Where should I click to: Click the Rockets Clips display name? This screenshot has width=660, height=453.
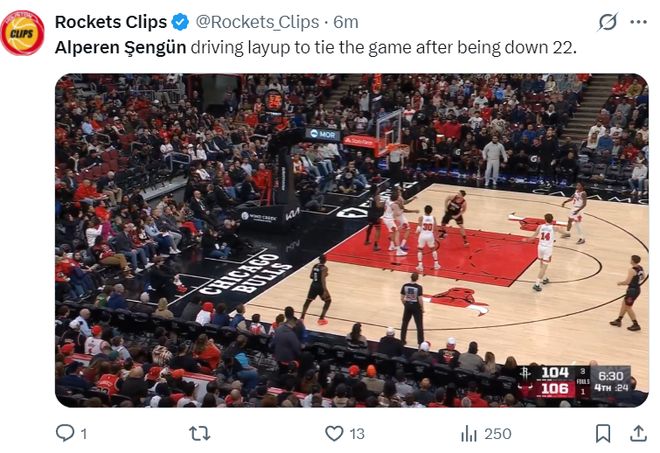[x=111, y=22]
